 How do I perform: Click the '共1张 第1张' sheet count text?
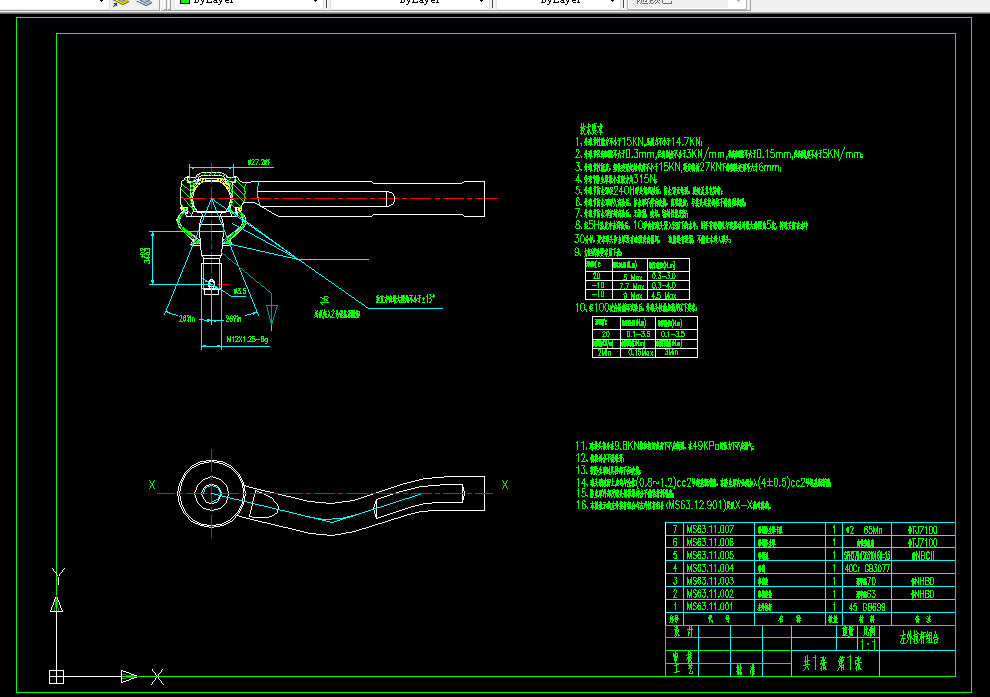tap(832, 663)
